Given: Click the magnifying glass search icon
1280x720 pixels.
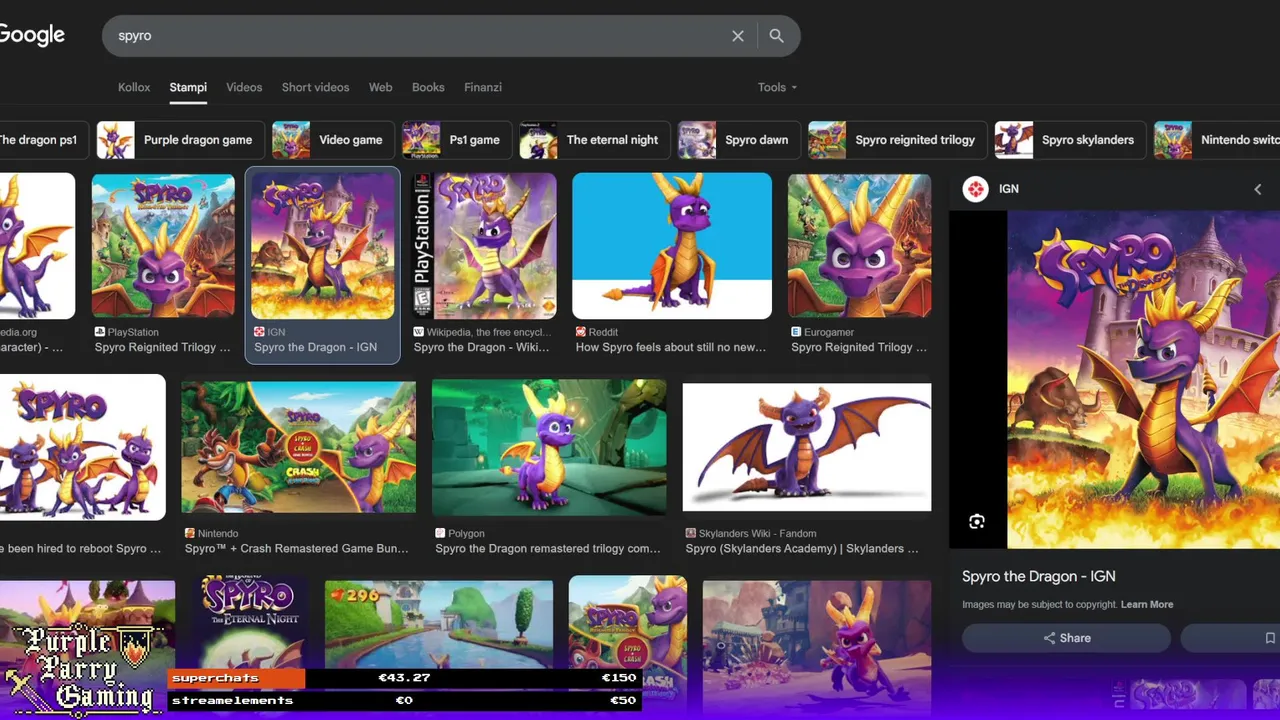Looking at the screenshot, I should (777, 36).
